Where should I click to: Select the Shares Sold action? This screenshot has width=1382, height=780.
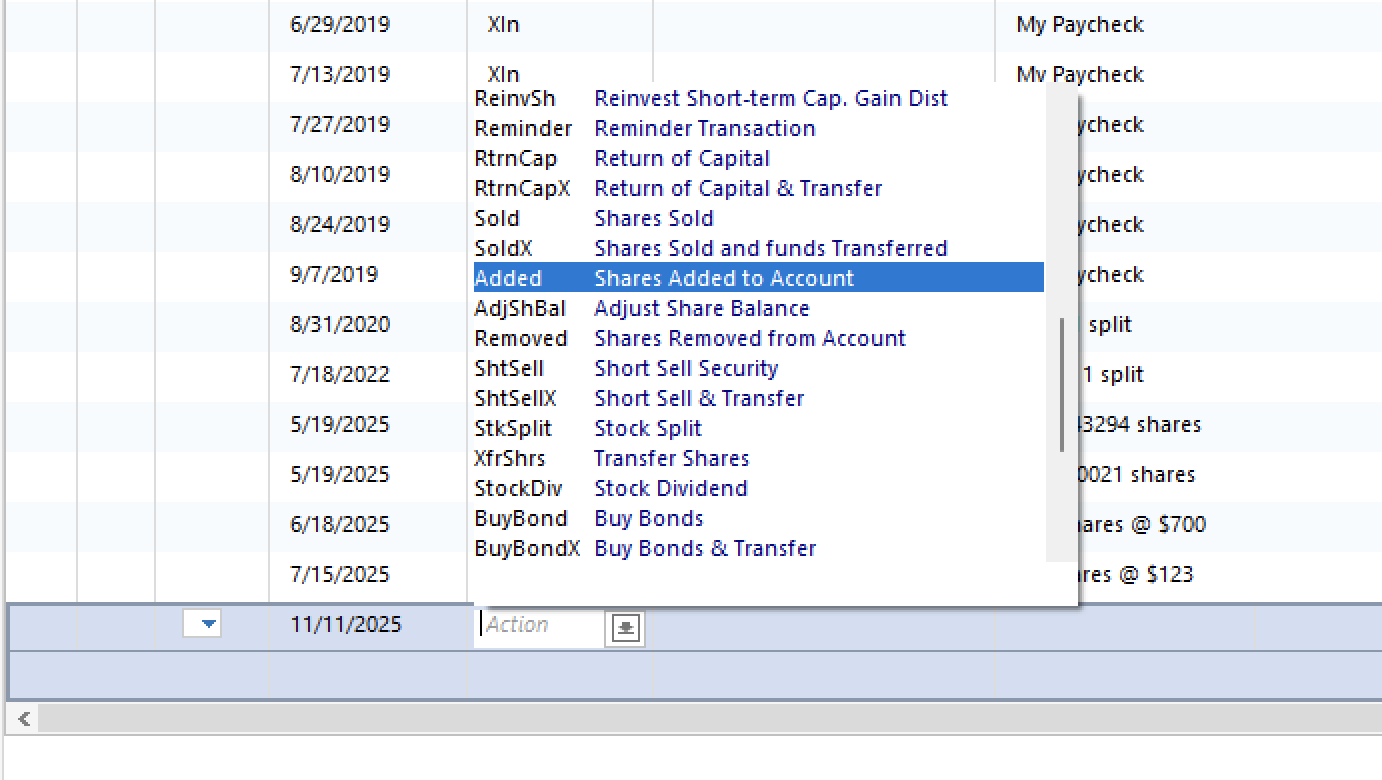[653, 218]
